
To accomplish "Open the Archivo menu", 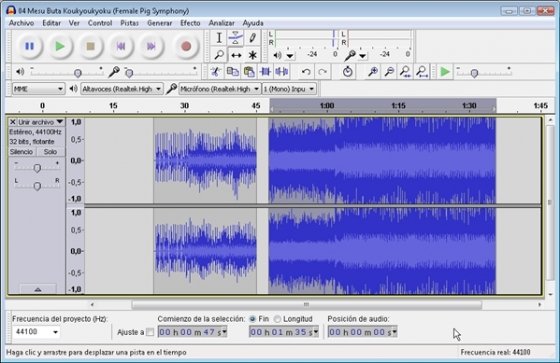I will [21, 23].
